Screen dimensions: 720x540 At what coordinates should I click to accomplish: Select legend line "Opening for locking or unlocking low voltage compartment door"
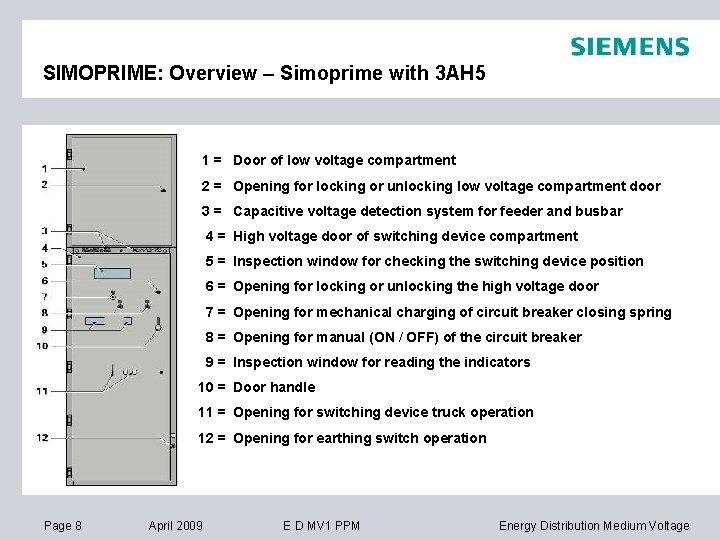[447, 186]
